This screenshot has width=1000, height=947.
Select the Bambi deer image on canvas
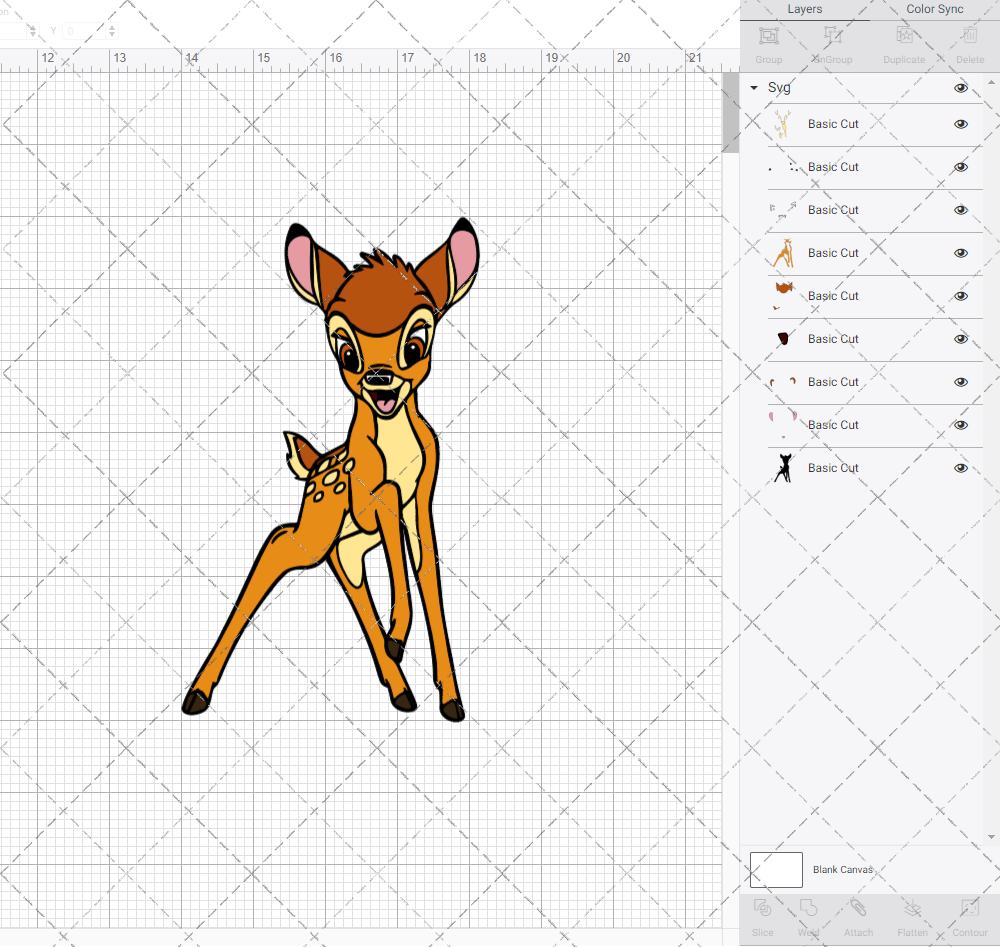click(330, 470)
